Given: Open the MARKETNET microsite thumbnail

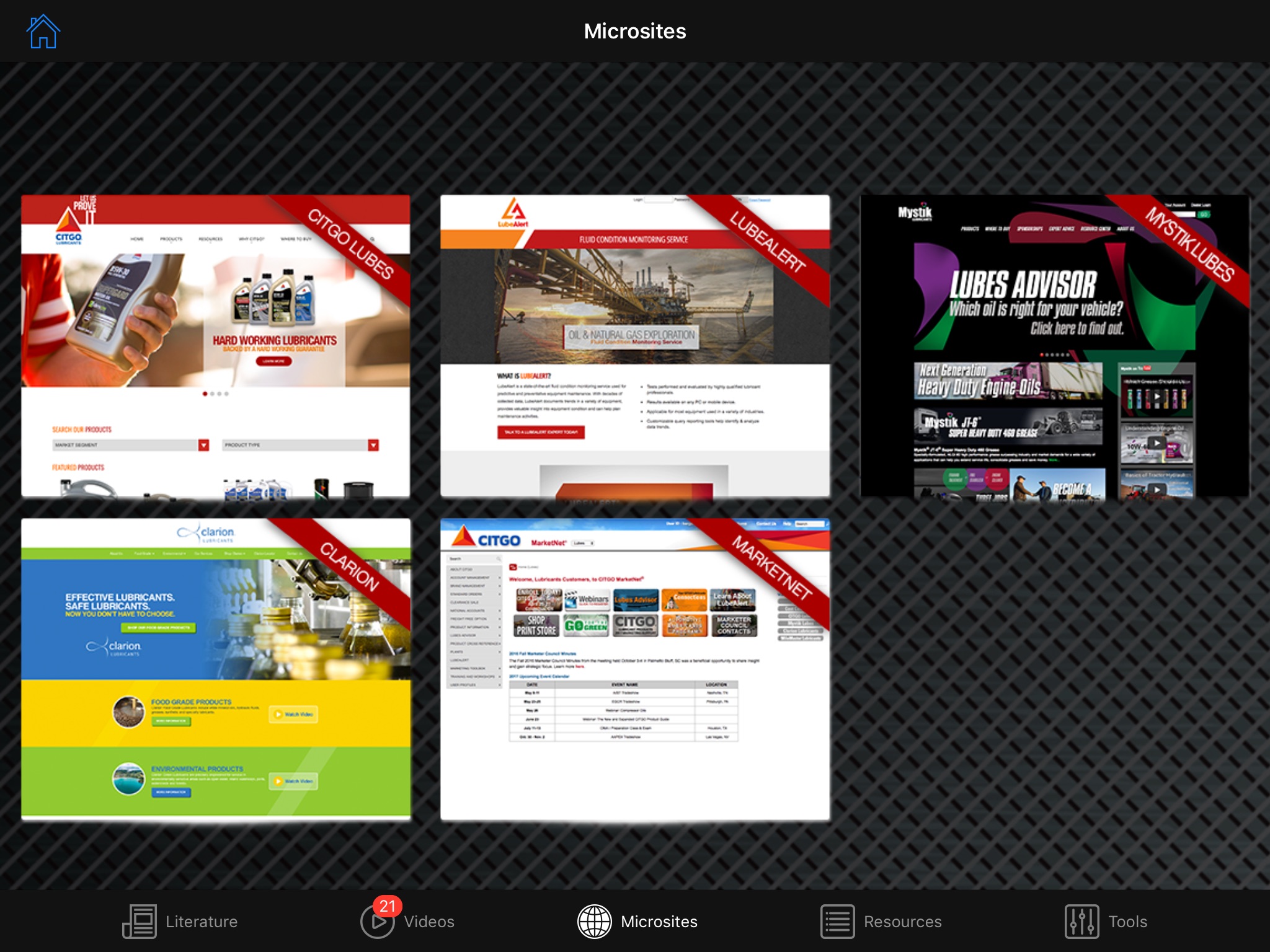Looking at the screenshot, I should (635, 670).
